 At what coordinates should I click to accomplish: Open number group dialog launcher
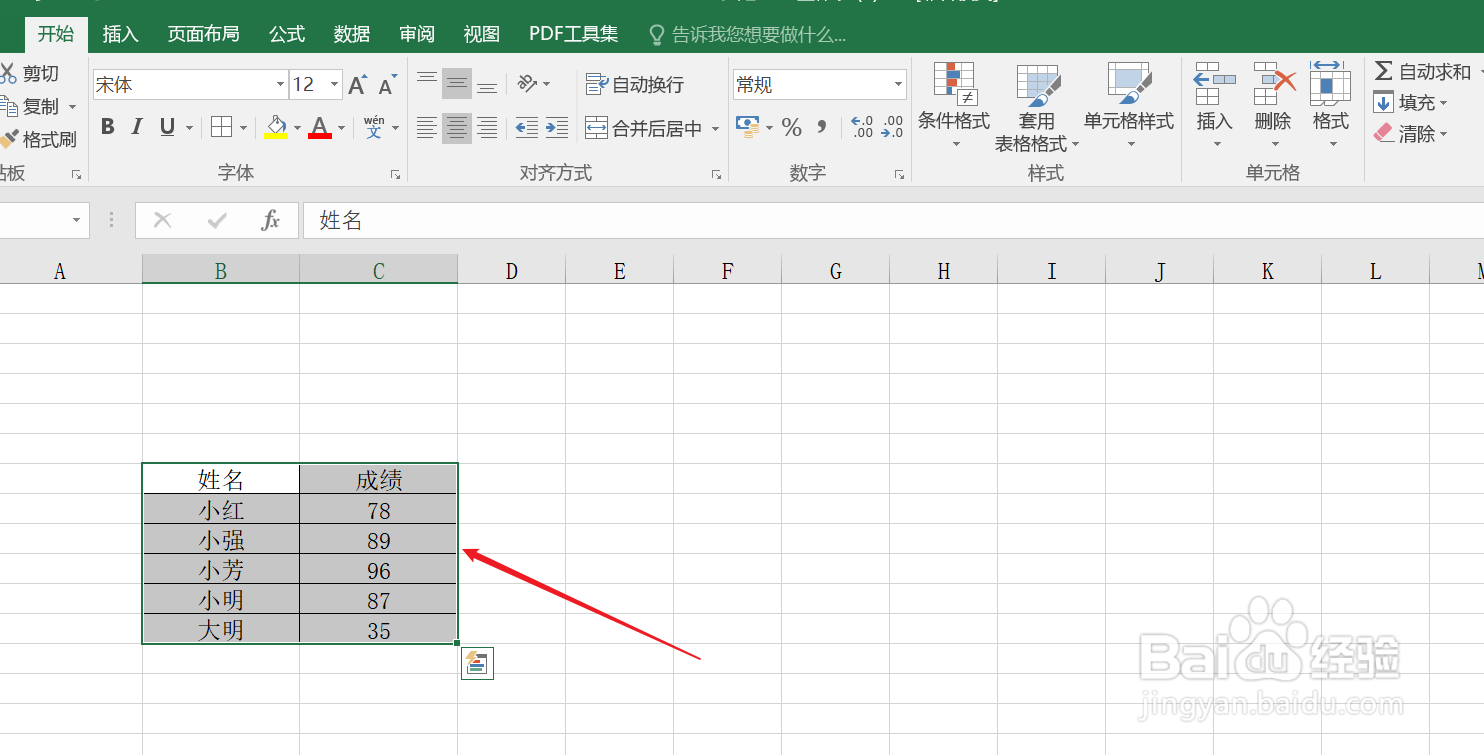click(899, 174)
